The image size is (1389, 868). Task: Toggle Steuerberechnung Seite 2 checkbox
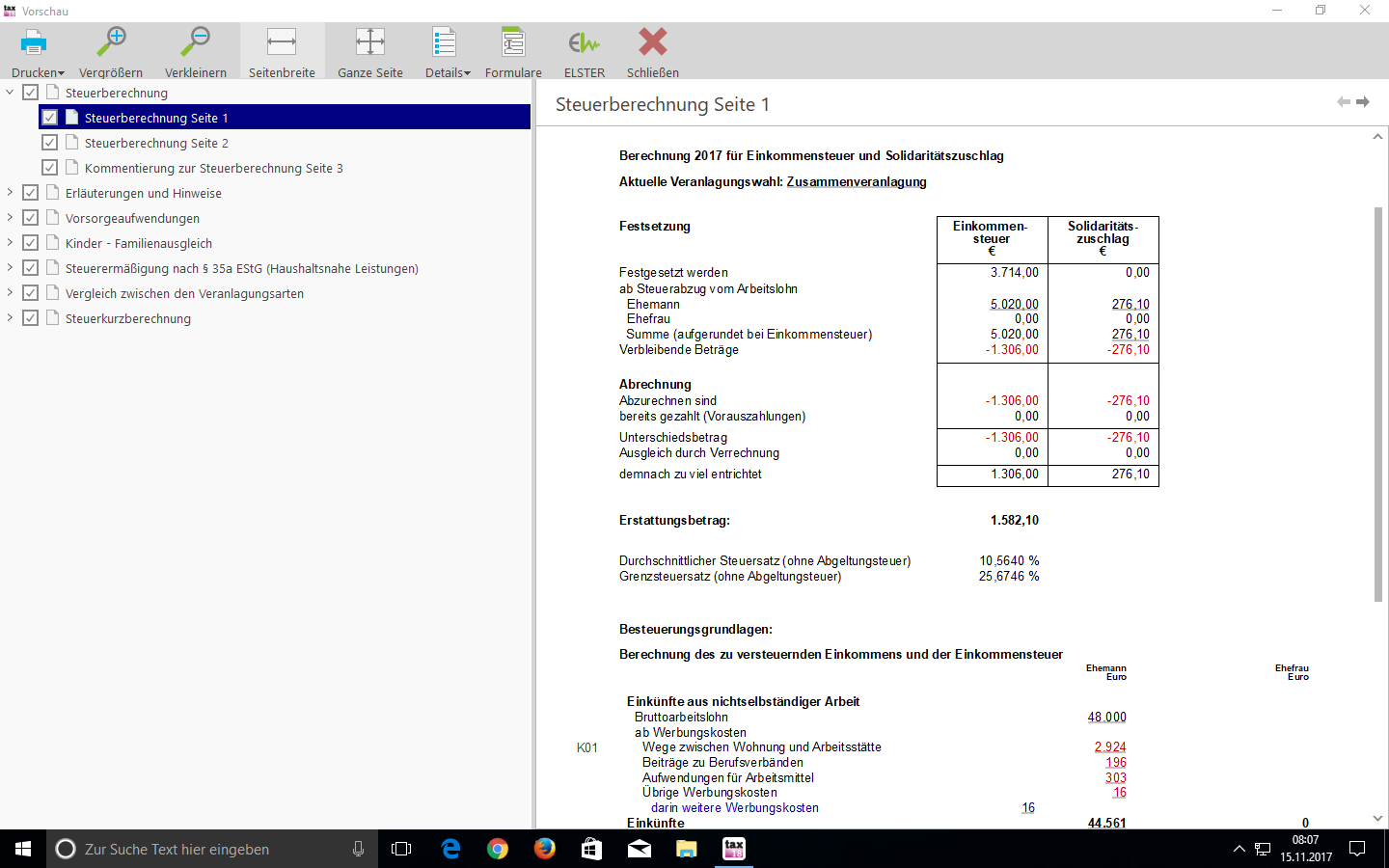pos(50,143)
